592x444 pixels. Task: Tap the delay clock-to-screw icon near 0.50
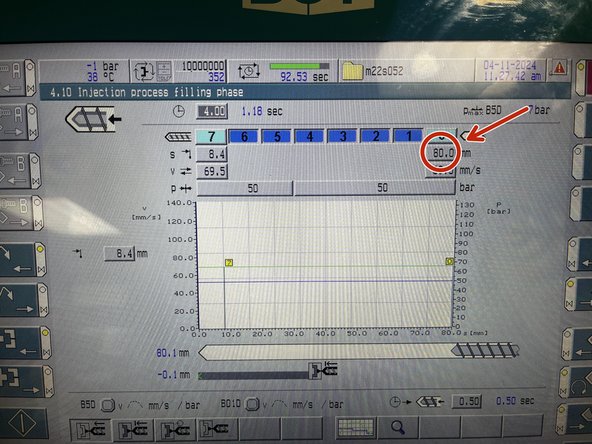pyautogui.click(x=417, y=402)
